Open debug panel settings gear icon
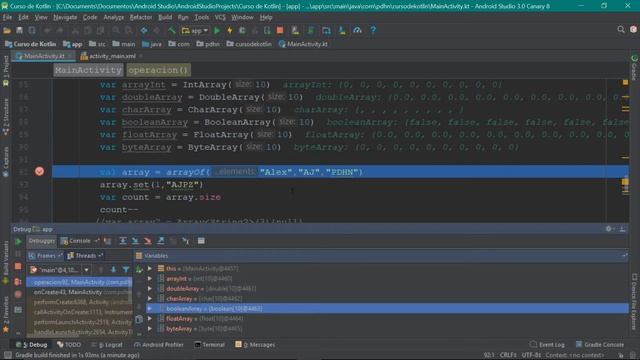 (x=609, y=229)
